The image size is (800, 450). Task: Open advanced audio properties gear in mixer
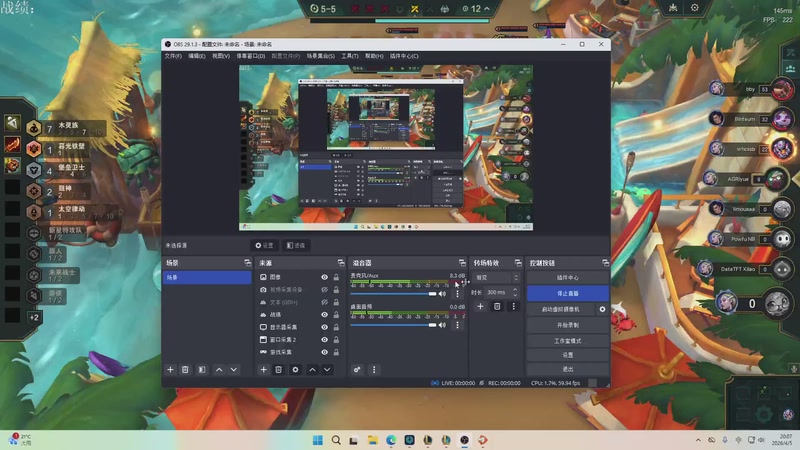click(357, 369)
